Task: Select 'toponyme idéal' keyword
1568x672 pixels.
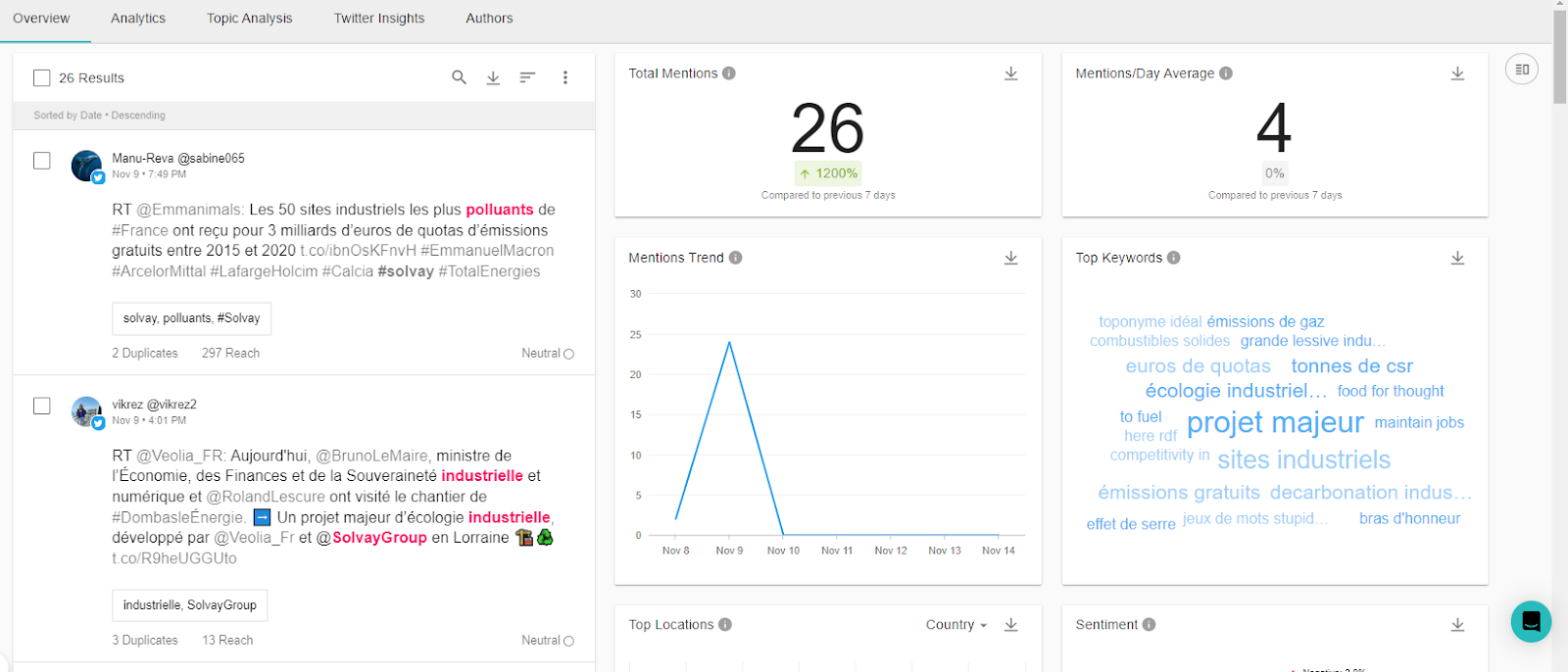Action: pyautogui.click(x=1150, y=322)
